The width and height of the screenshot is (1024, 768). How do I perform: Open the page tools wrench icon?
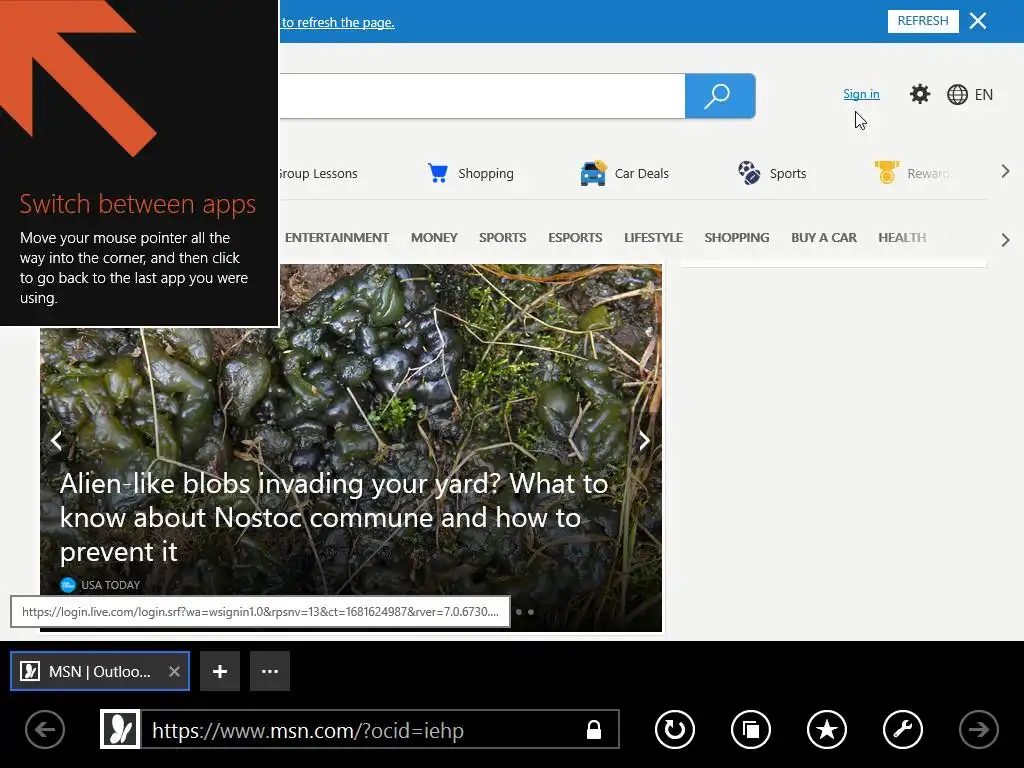point(903,729)
